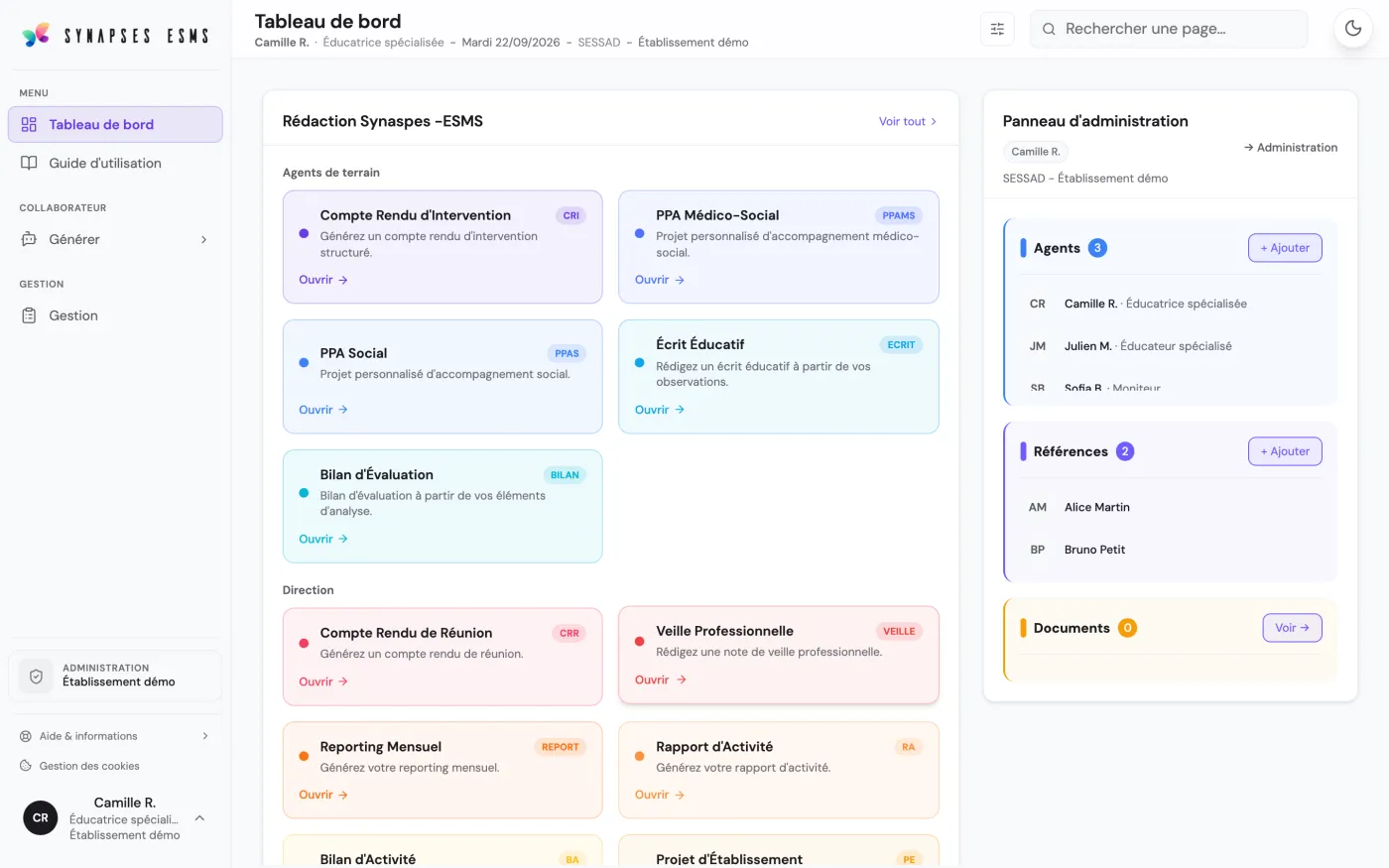
Task: Select reference Bruno Petit
Action: (1171, 550)
